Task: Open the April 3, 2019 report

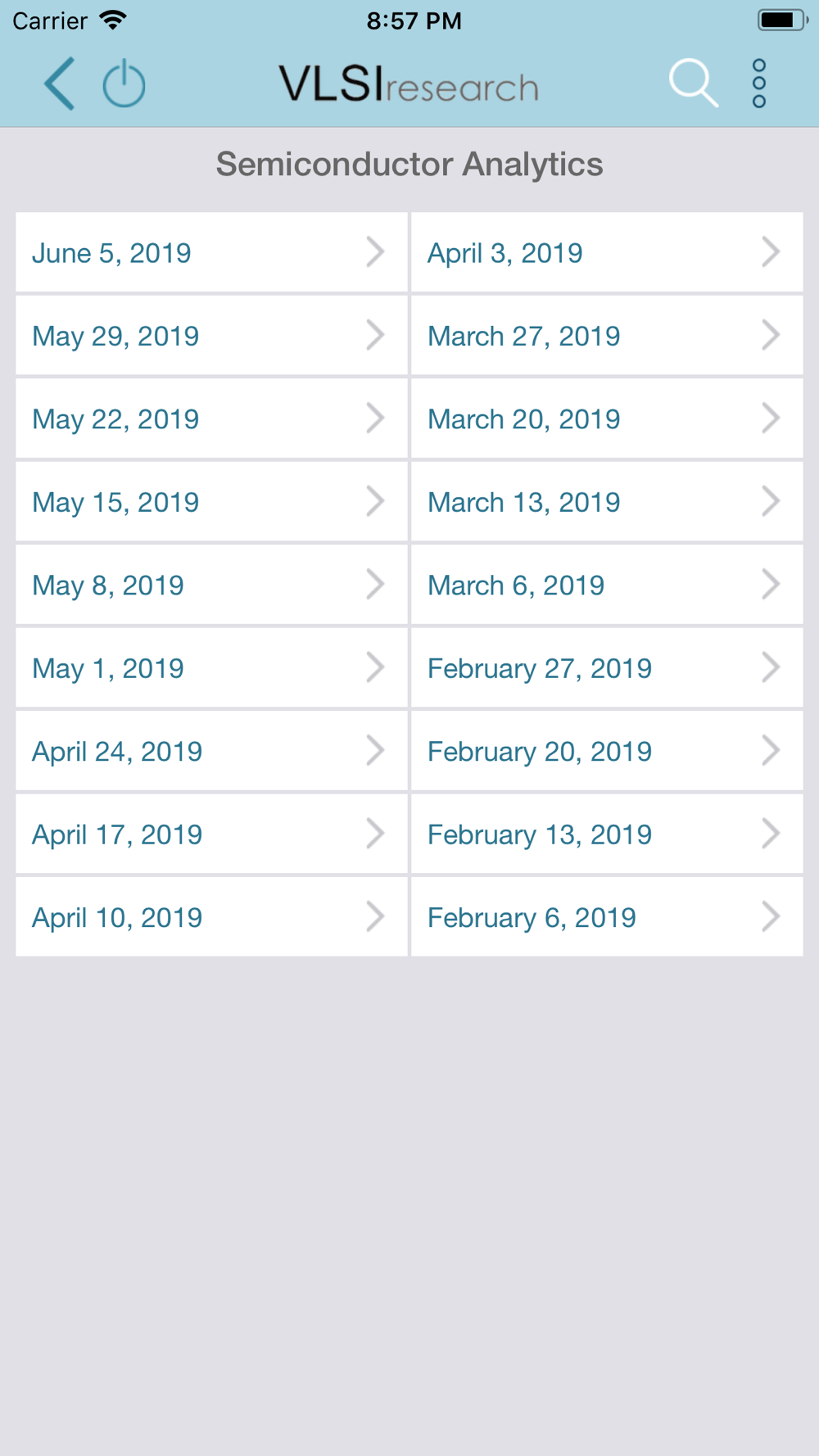Action: click(x=607, y=252)
